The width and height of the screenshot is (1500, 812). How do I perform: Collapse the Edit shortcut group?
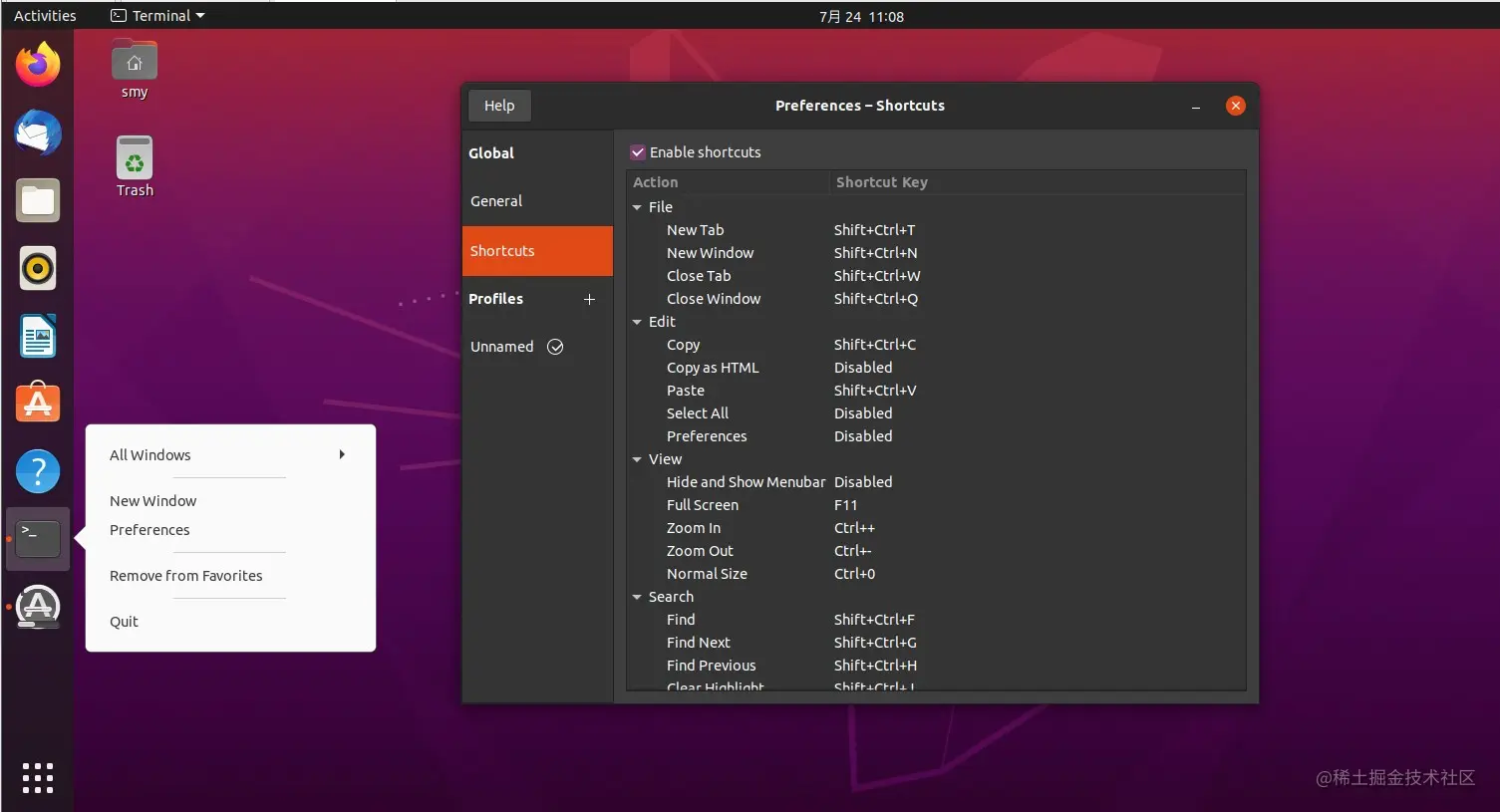tap(637, 322)
